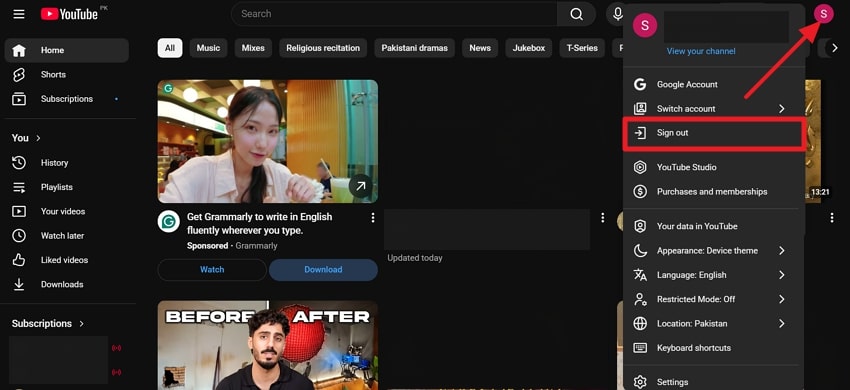Select the All filter chip
Screen dimensions: 850x390
(x=170, y=48)
